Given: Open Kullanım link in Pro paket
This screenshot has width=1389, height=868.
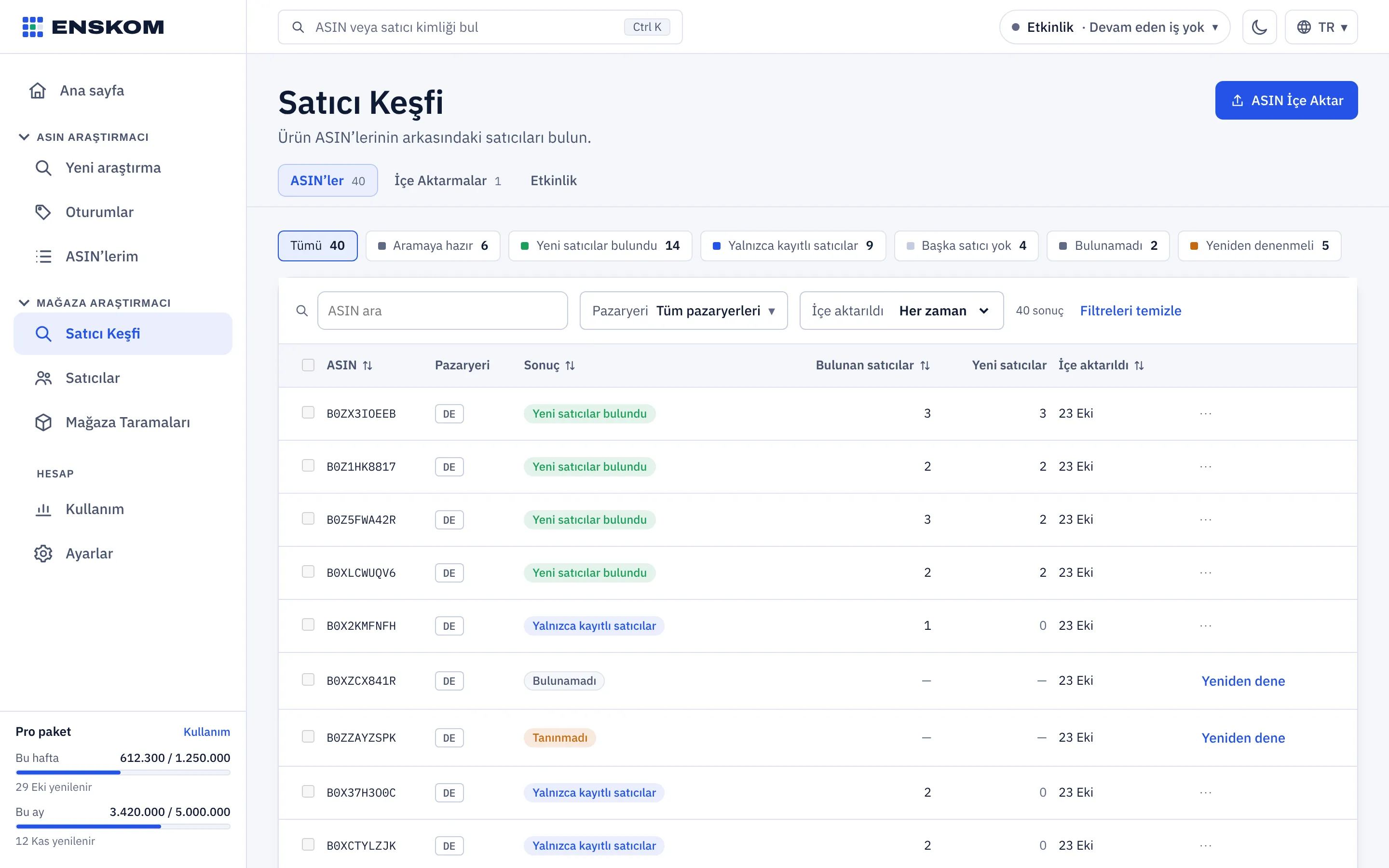Looking at the screenshot, I should click(x=206, y=732).
